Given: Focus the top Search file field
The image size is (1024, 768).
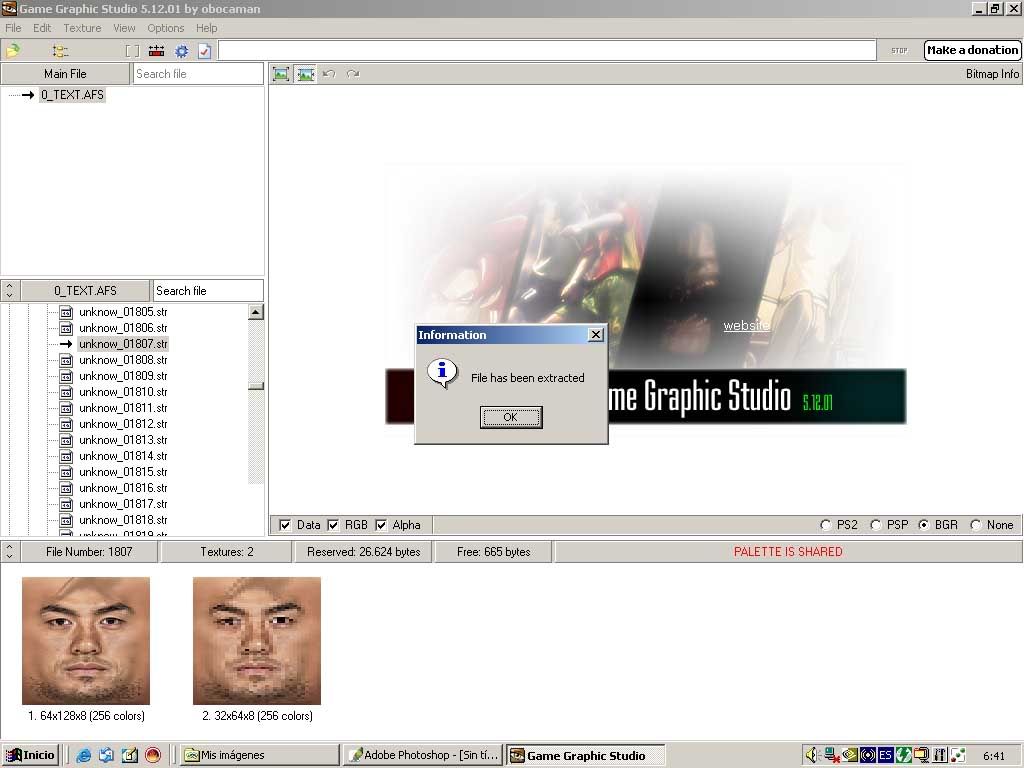Looking at the screenshot, I should pos(198,74).
